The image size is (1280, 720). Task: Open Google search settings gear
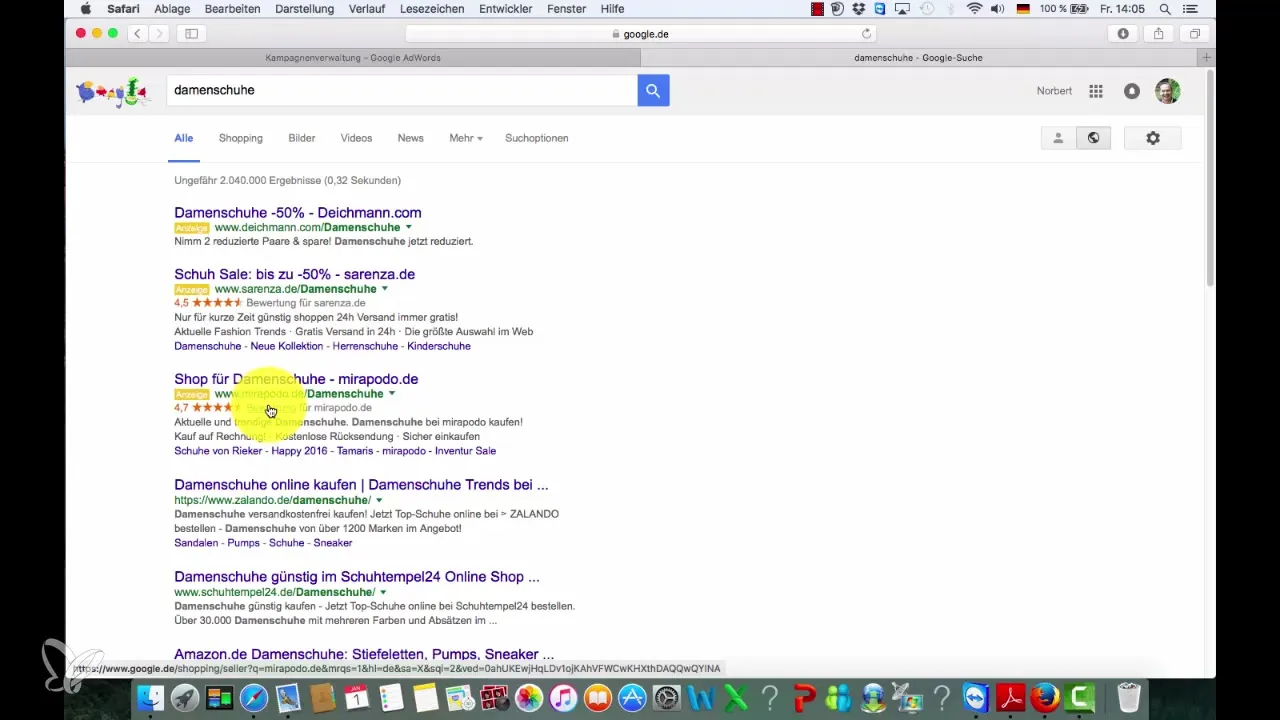(x=1153, y=138)
